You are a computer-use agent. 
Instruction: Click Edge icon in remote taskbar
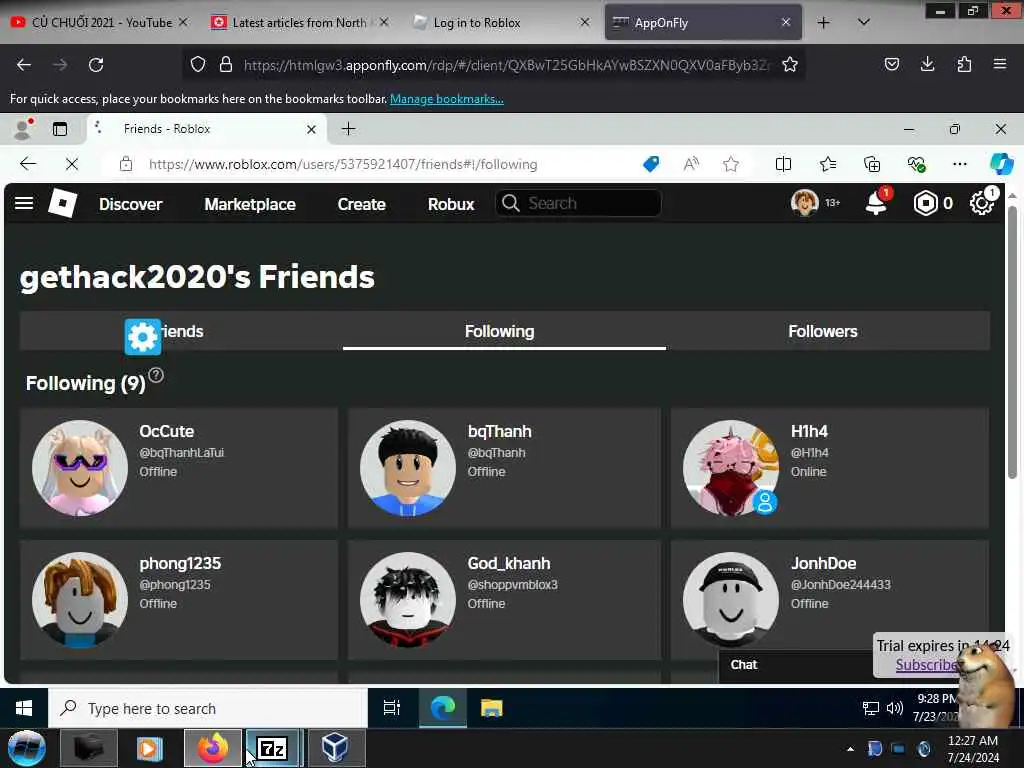[443, 708]
